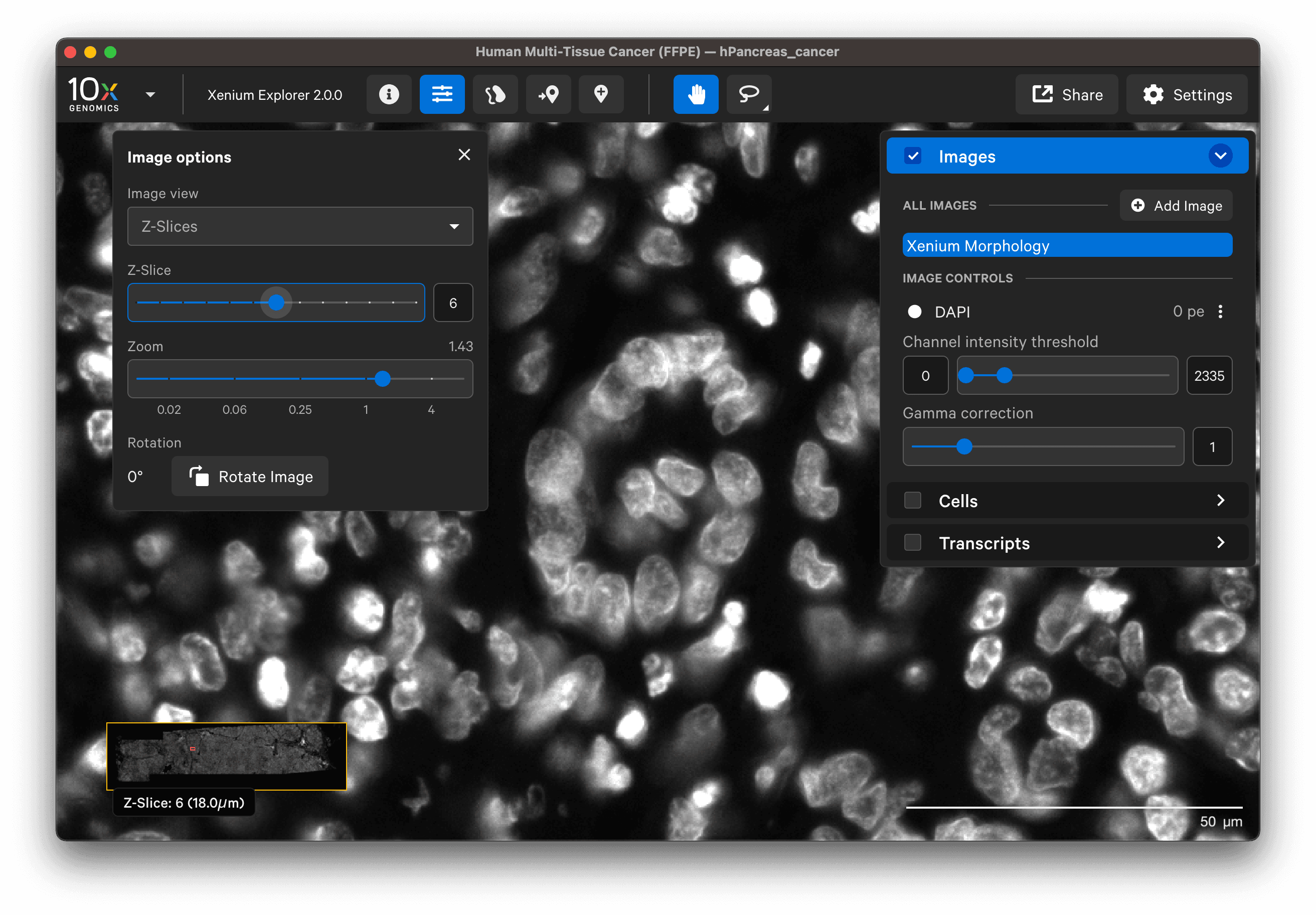Screen dimensions: 1316x915
Task: Select the lasso selection tool
Action: click(x=749, y=94)
